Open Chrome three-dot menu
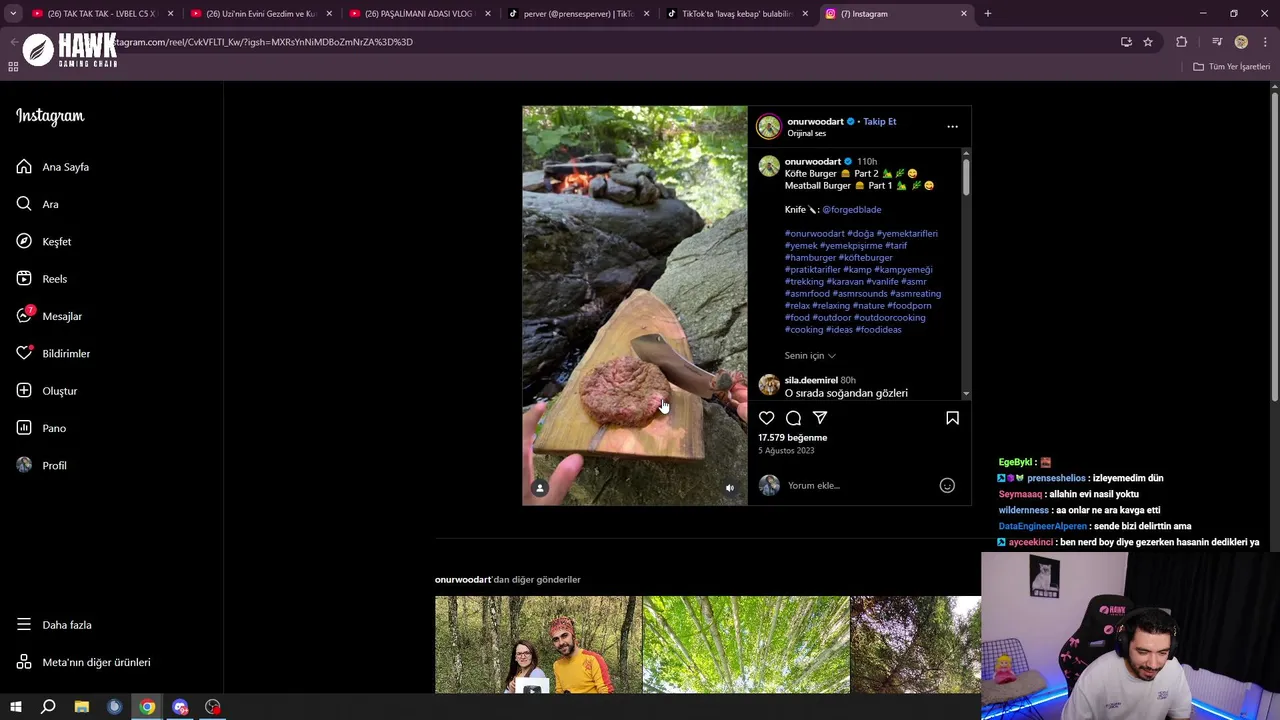1280x720 pixels. [1266, 42]
